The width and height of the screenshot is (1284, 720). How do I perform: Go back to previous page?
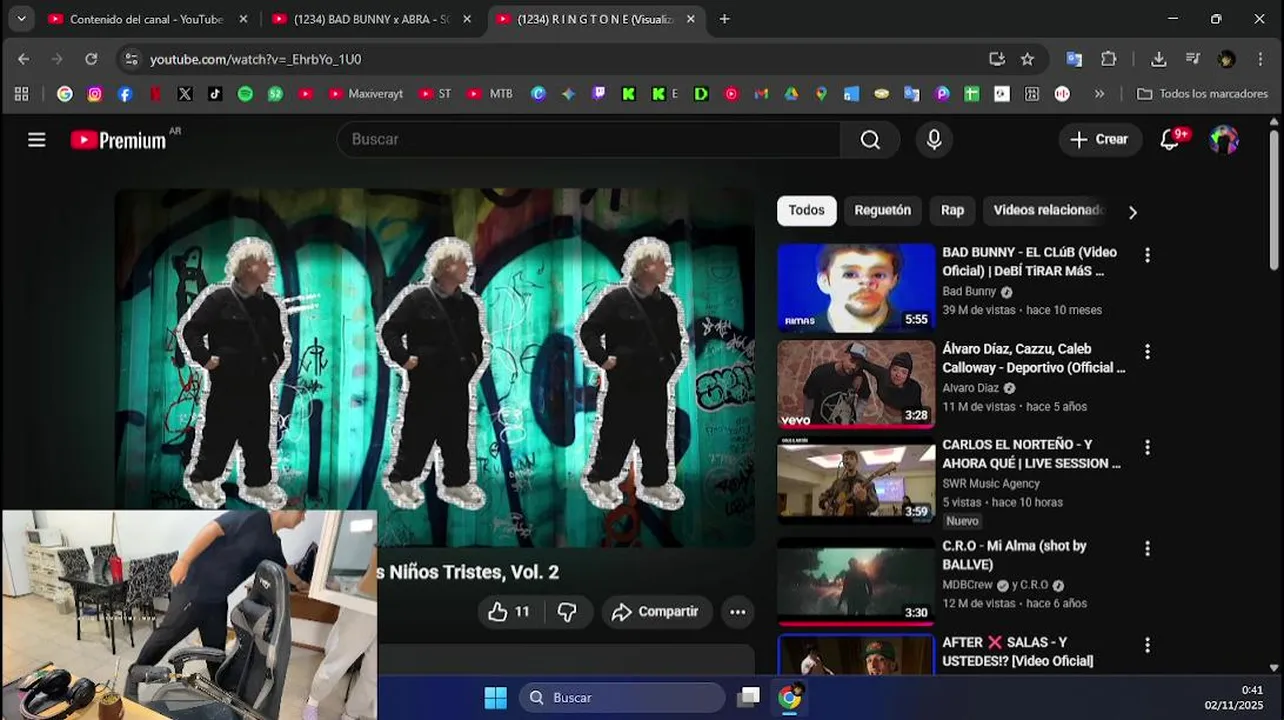24,59
